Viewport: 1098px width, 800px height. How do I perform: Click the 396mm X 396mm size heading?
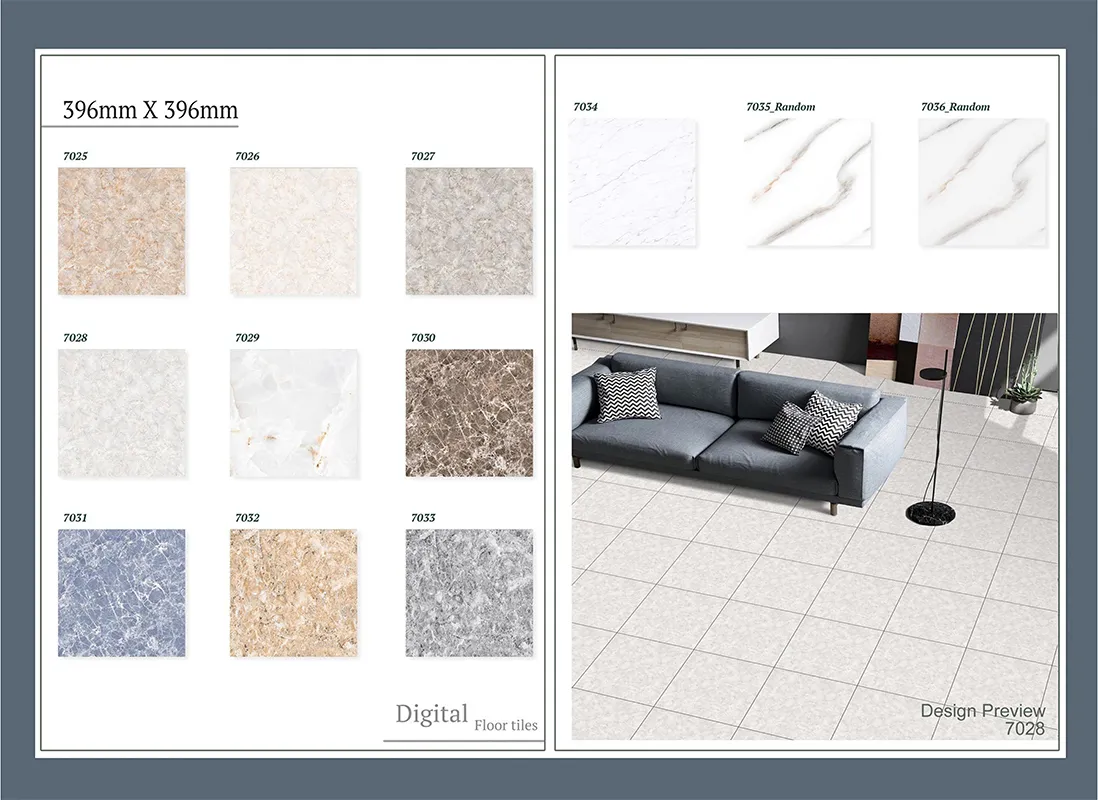click(x=150, y=110)
